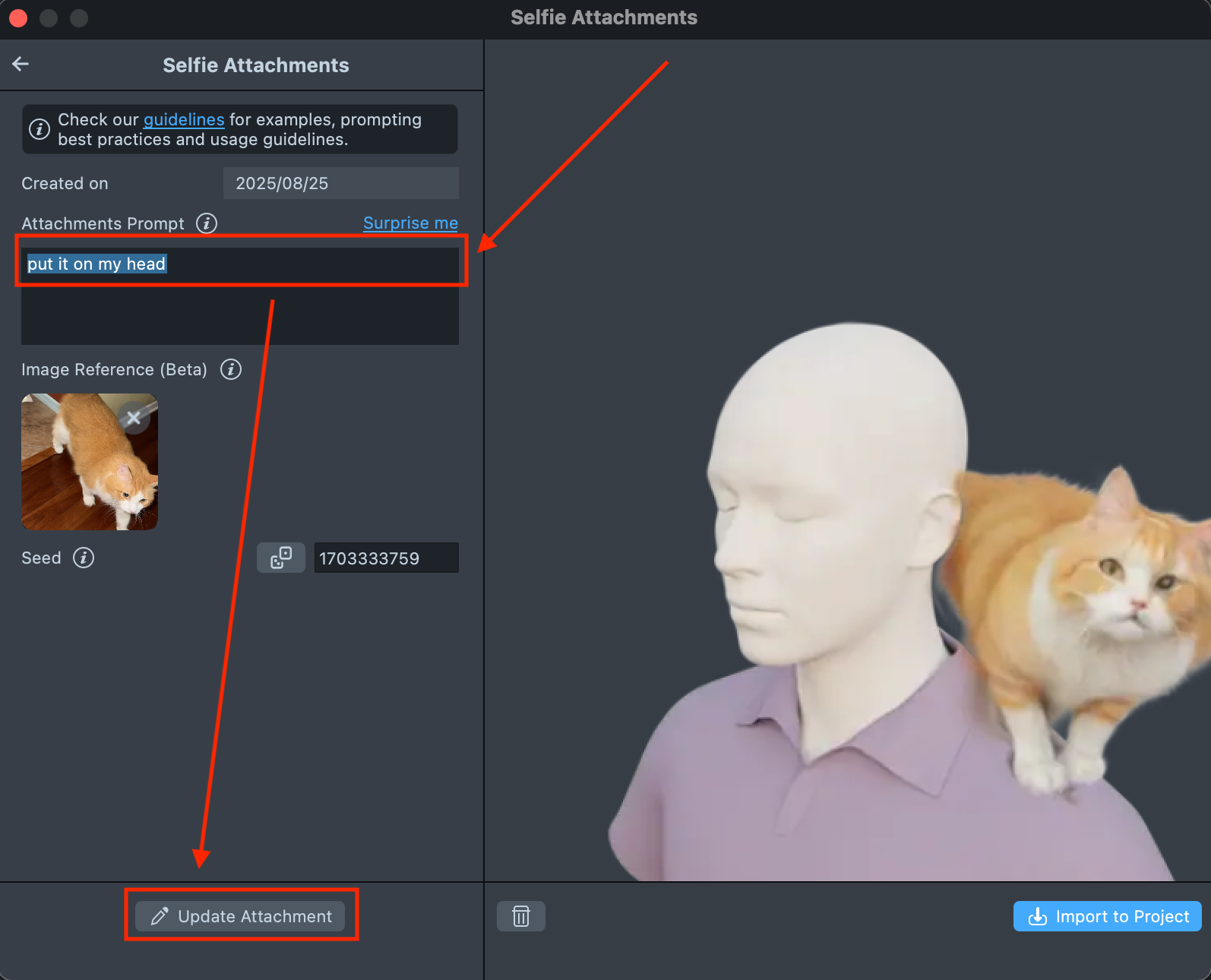1211x980 pixels.
Task: Remove the cat reference image
Action: tap(134, 418)
